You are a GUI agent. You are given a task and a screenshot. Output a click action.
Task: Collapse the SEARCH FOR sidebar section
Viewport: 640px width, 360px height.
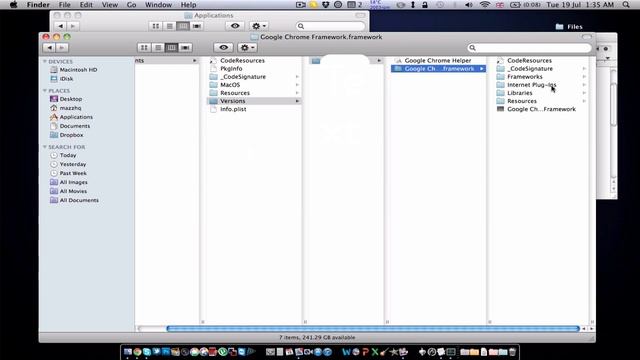pos(44,147)
